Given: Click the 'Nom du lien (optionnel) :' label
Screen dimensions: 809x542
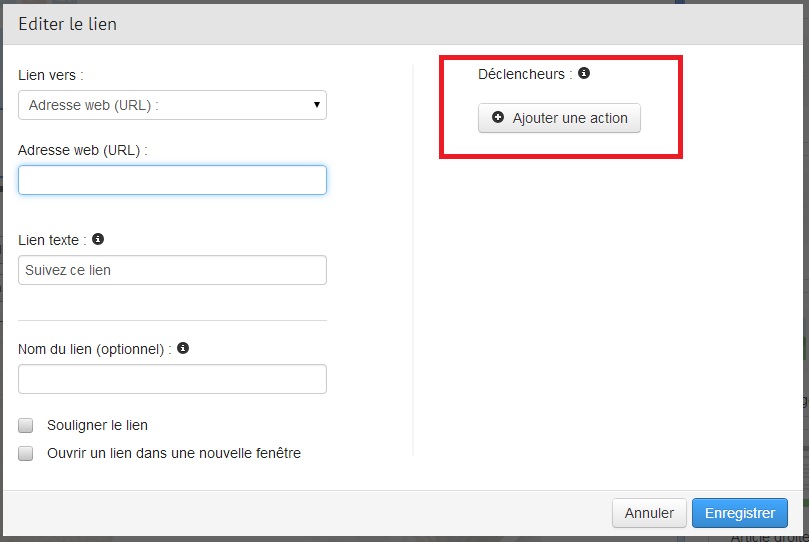Looking at the screenshot, I should pos(95,349).
